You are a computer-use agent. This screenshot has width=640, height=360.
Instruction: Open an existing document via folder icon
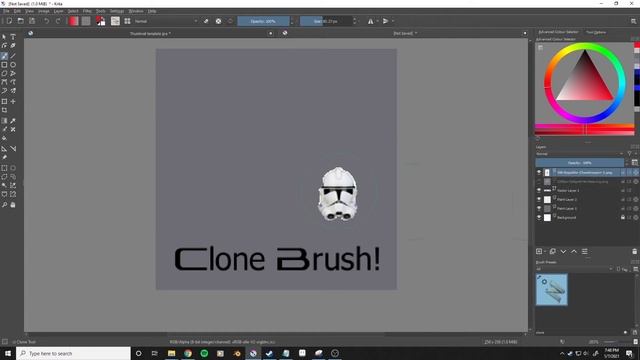coord(20,21)
